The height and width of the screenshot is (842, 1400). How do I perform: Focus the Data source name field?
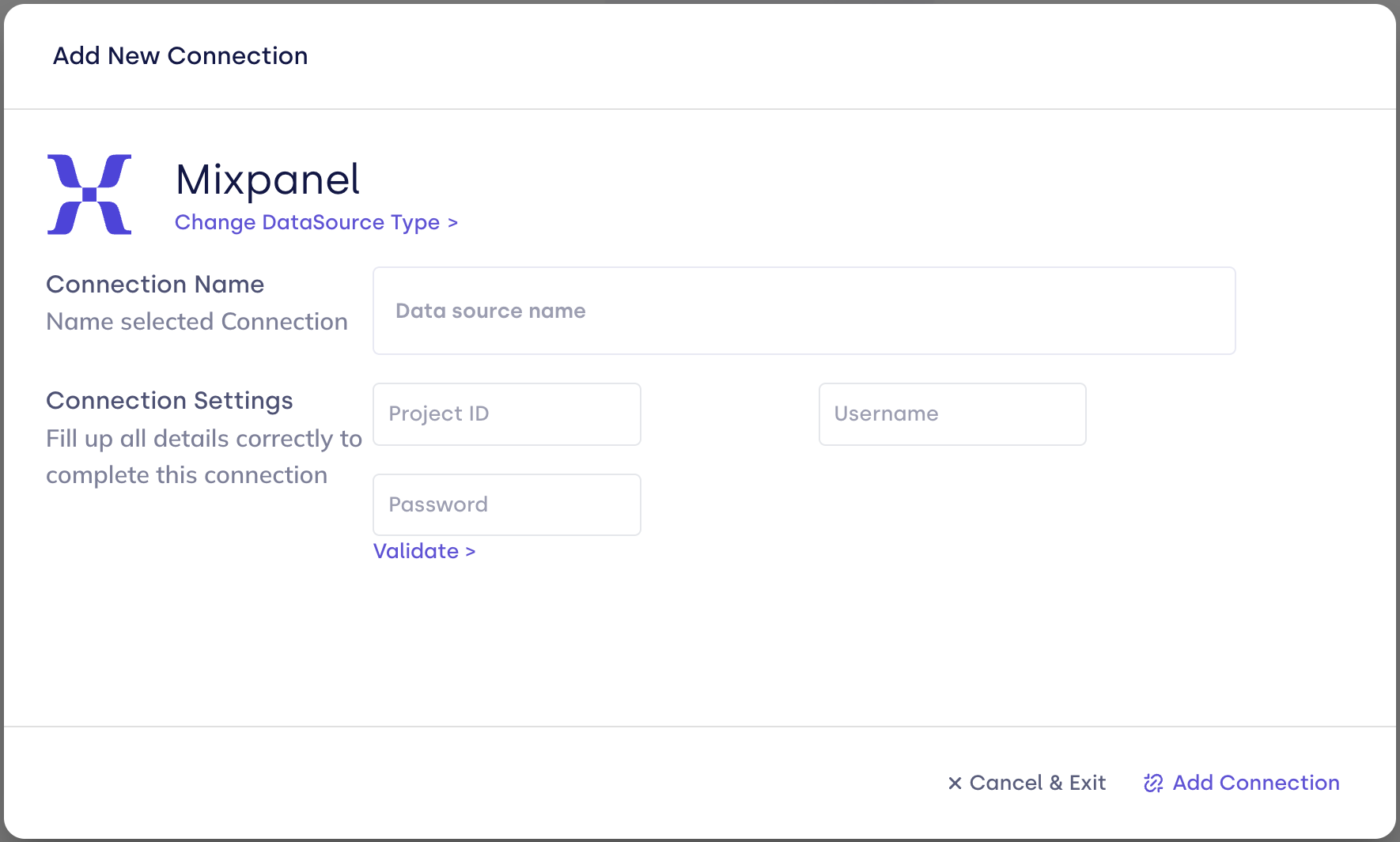[804, 311]
